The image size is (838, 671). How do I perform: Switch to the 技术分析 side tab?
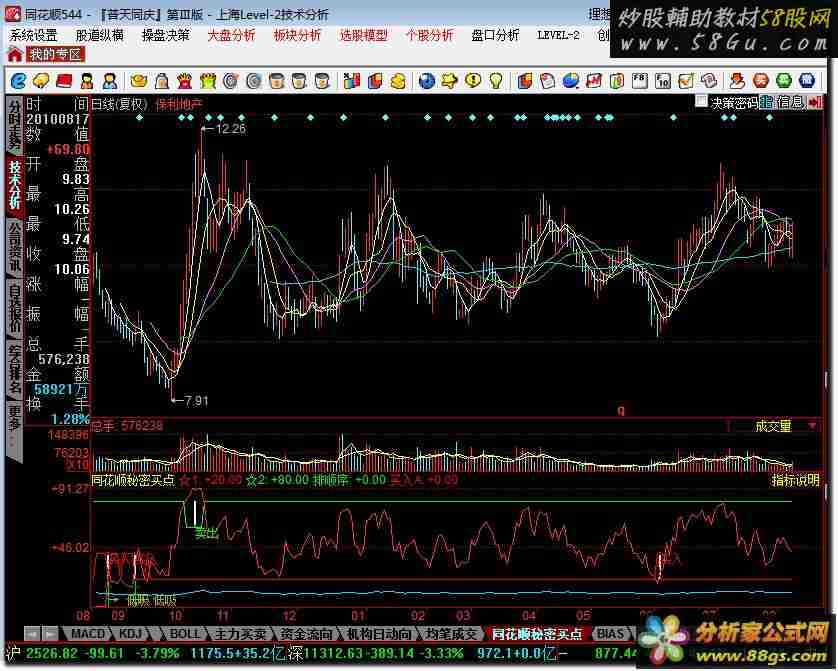[x=14, y=185]
